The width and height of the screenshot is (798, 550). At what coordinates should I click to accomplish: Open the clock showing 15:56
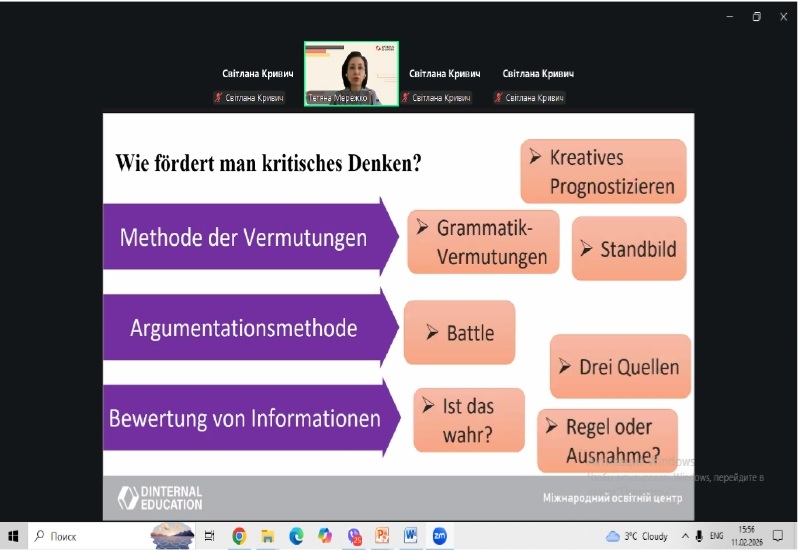click(747, 536)
